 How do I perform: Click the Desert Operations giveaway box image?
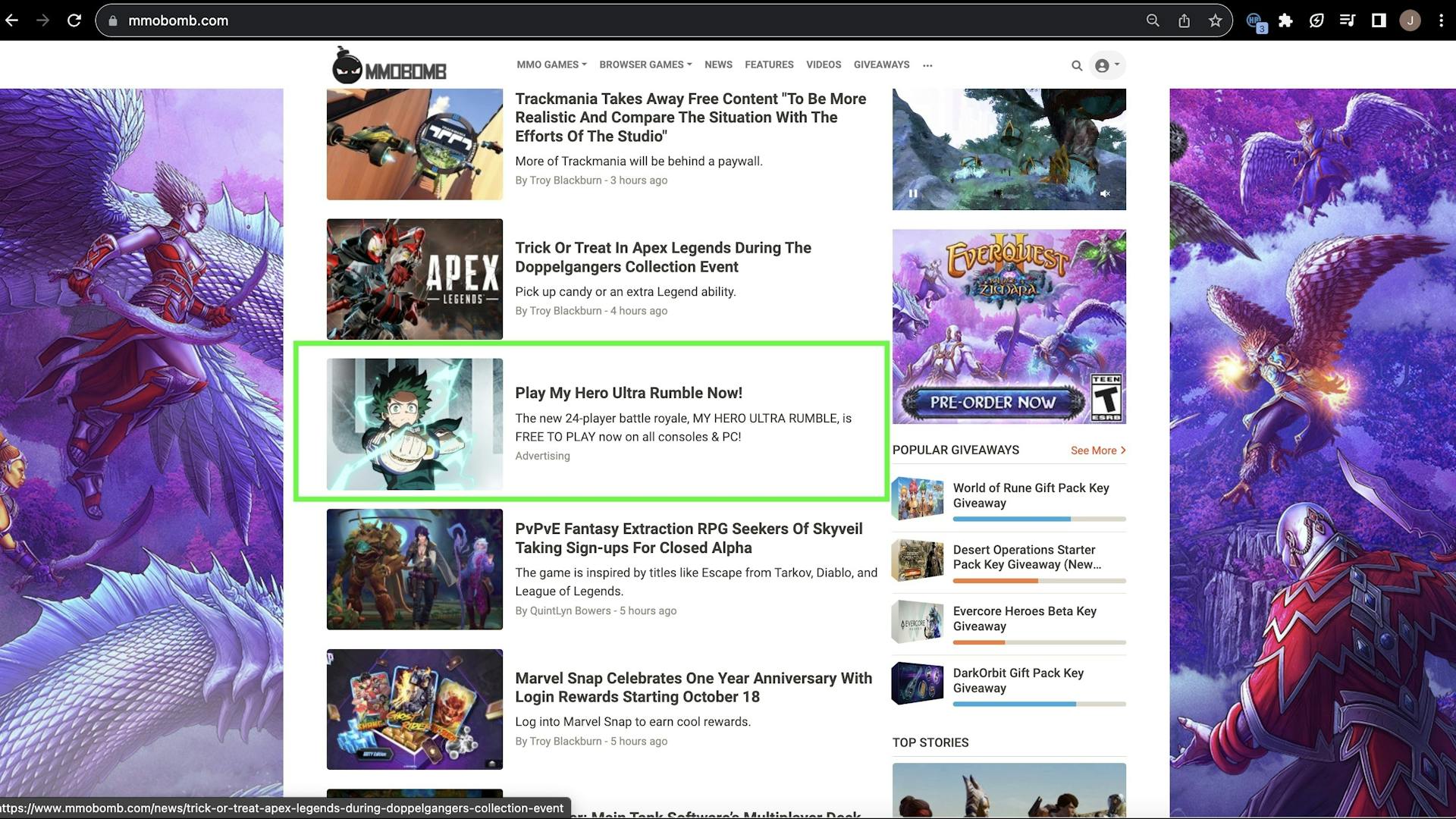918,560
